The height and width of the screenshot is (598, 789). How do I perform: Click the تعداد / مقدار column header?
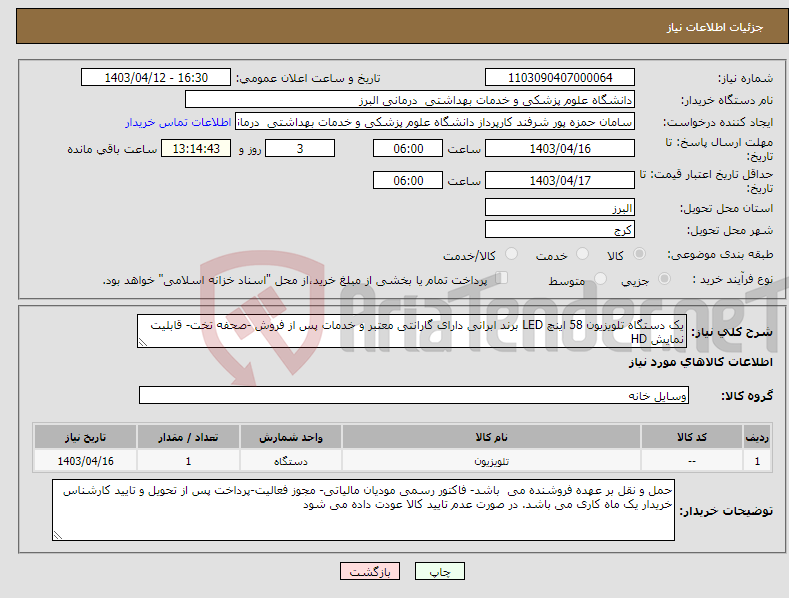[x=188, y=437]
